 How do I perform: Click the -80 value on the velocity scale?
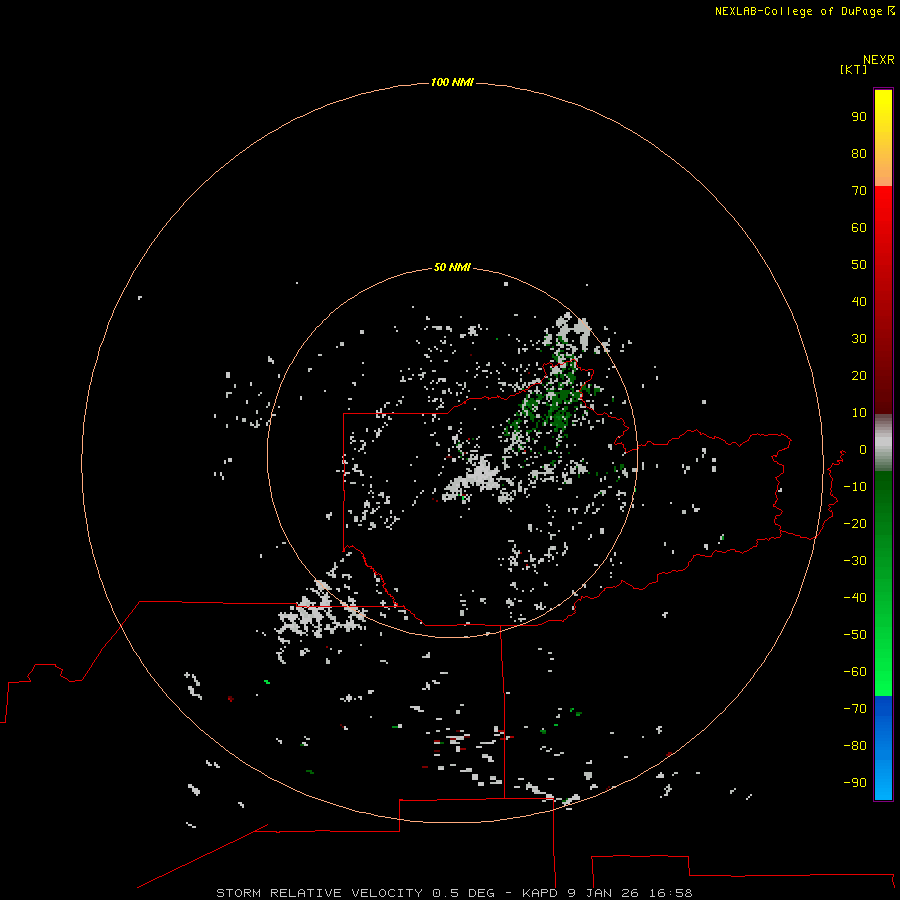click(855, 746)
